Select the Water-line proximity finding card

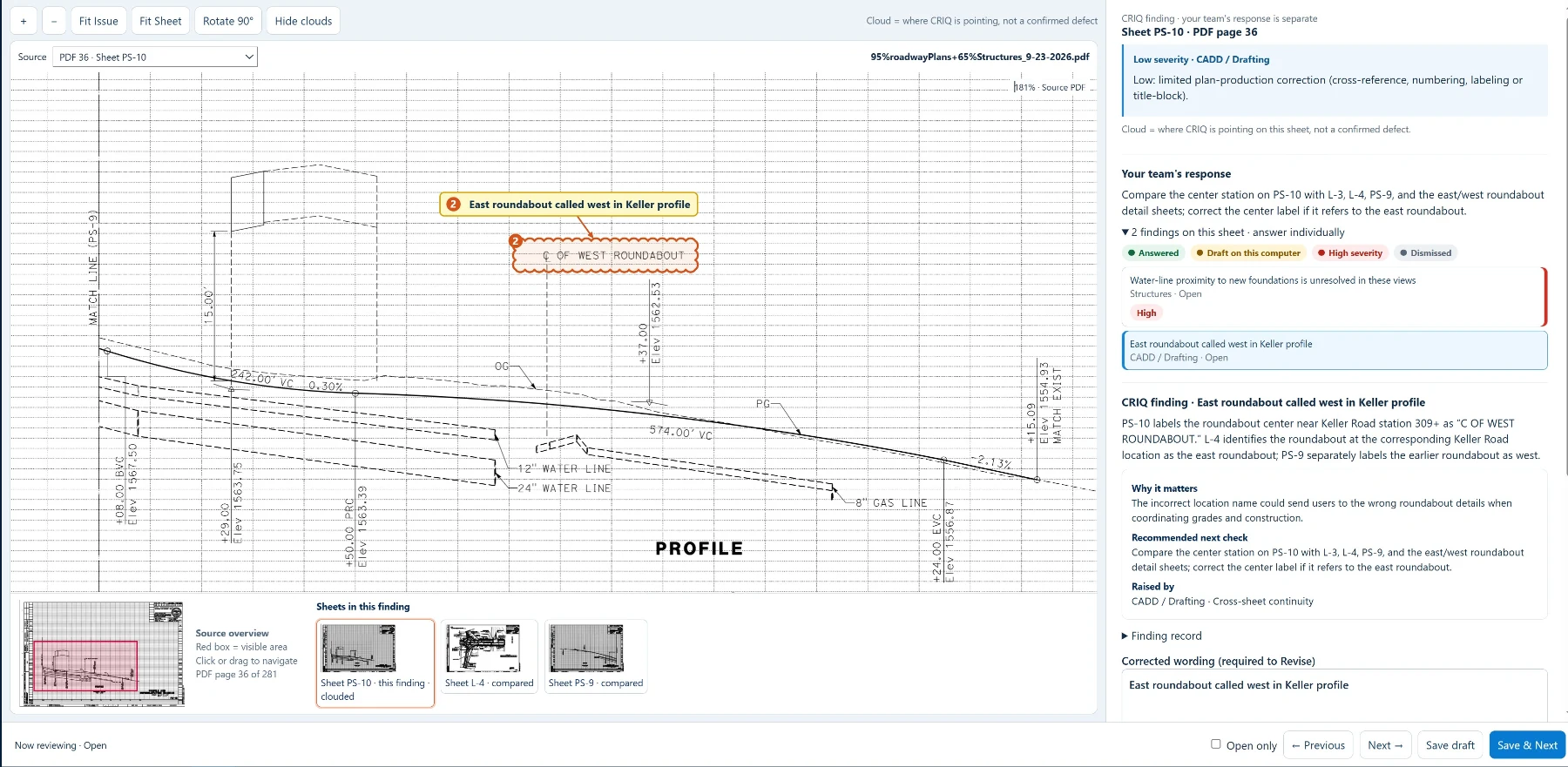(x=1335, y=297)
